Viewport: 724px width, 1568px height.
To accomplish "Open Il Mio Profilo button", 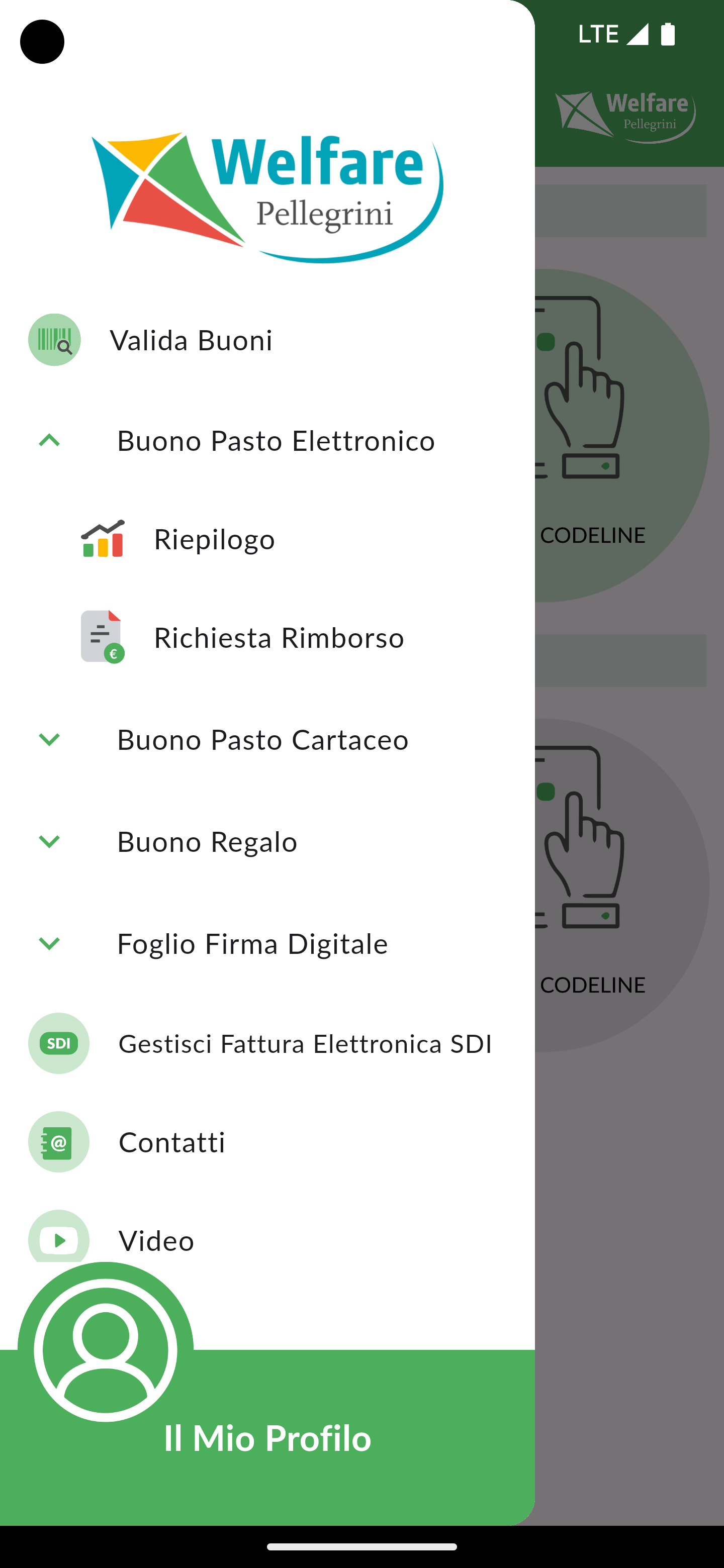I will coord(267,1438).
